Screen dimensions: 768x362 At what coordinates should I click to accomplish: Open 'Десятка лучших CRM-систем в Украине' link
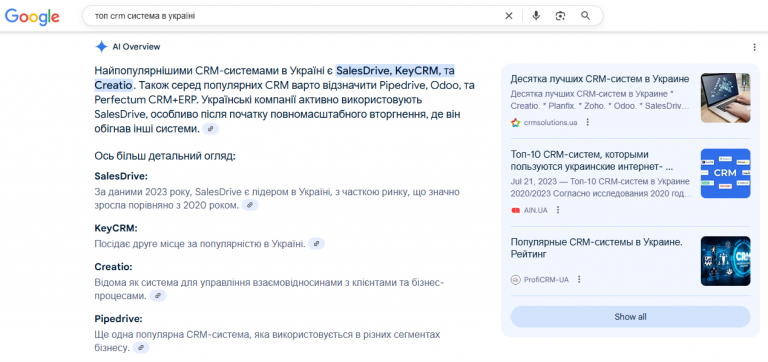click(x=600, y=79)
